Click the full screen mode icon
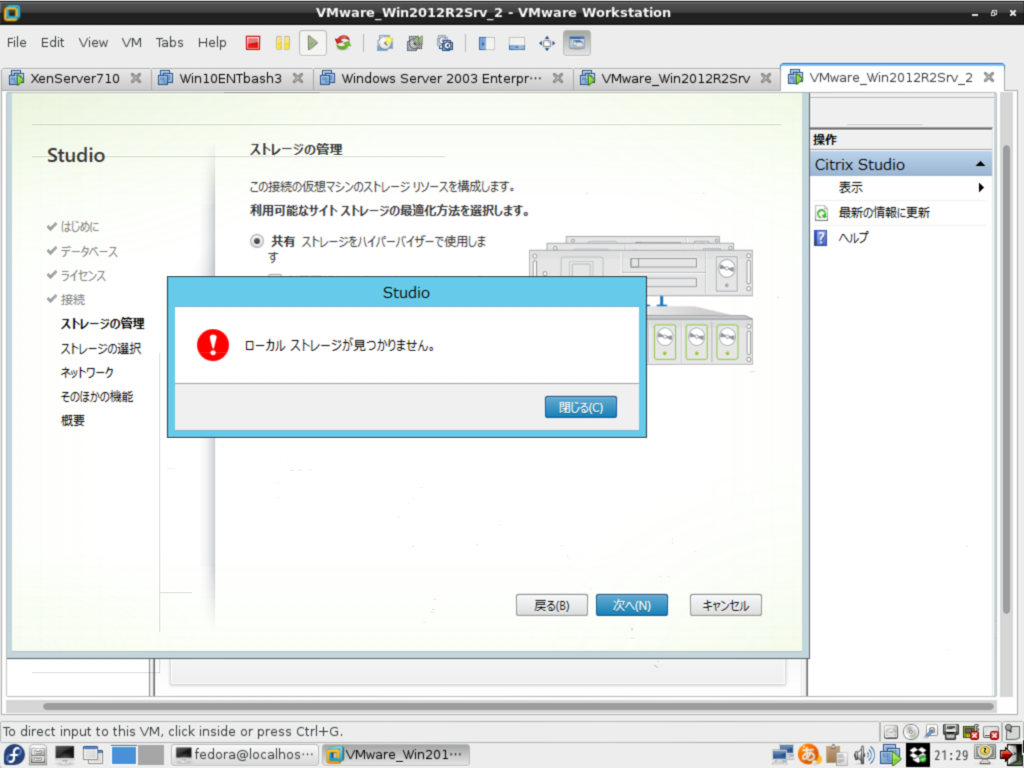The width and height of the screenshot is (1024, 768). click(x=547, y=43)
